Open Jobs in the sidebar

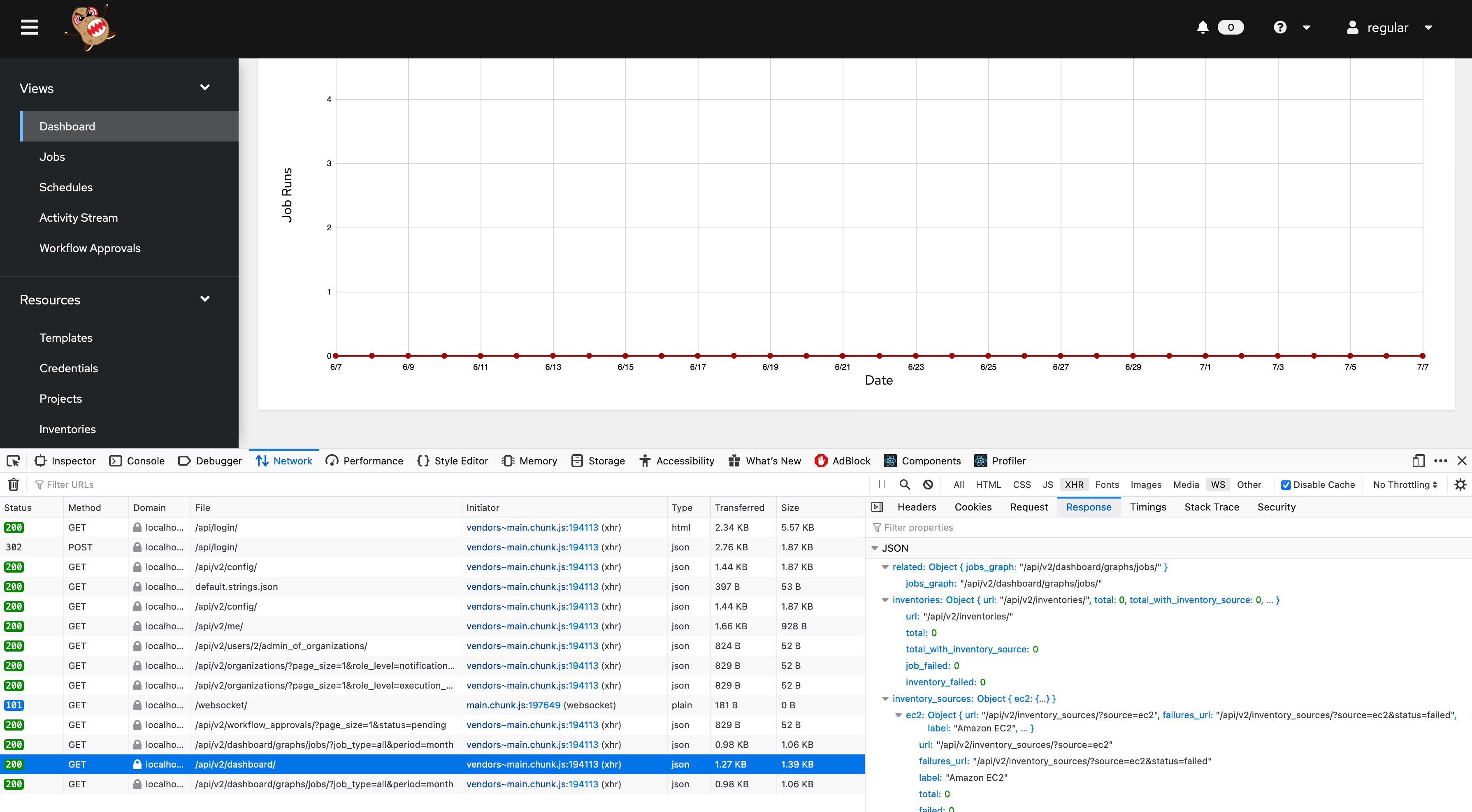pos(52,157)
